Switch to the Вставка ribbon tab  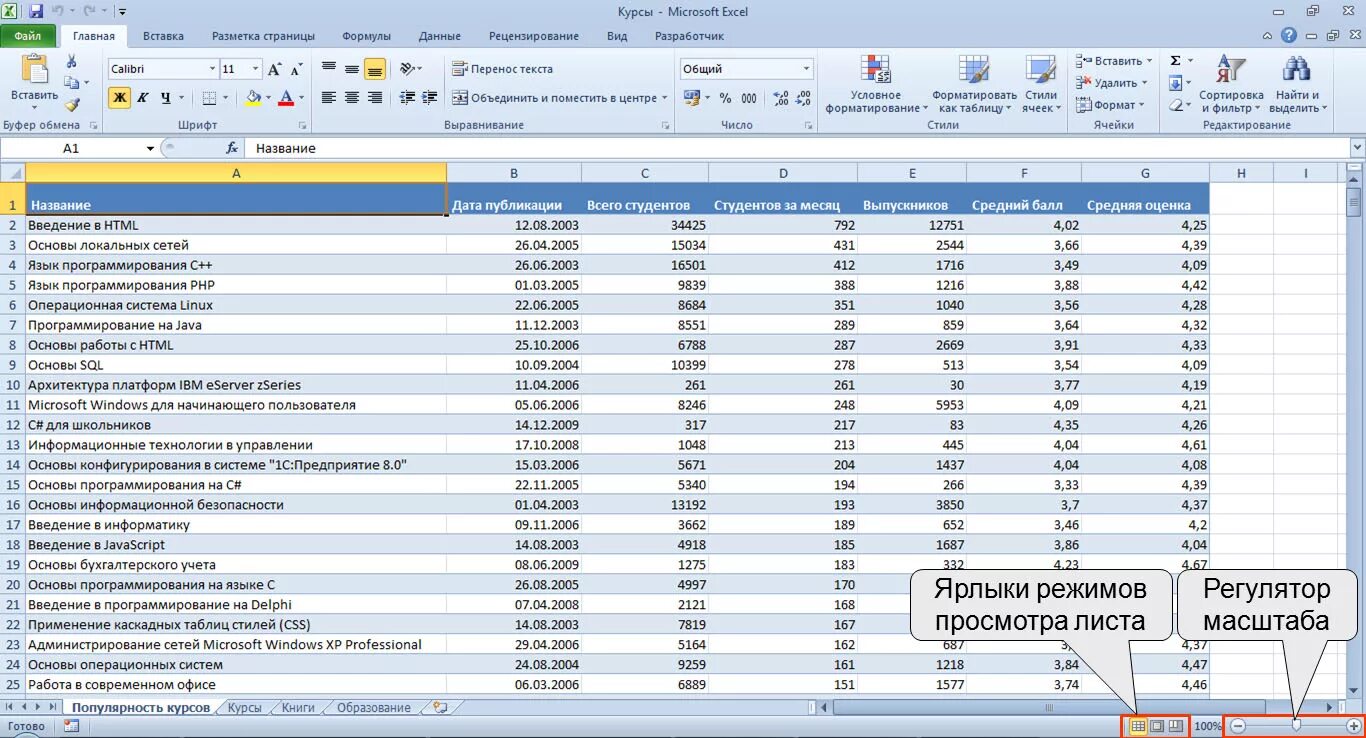pos(163,36)
